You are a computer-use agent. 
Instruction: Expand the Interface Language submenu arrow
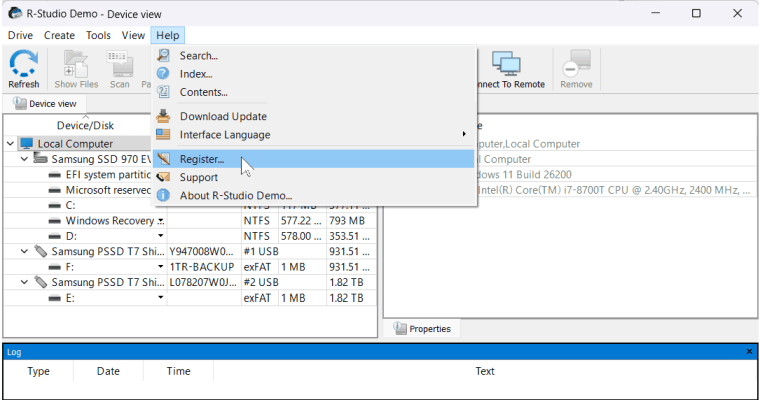(x=464, y=134)
